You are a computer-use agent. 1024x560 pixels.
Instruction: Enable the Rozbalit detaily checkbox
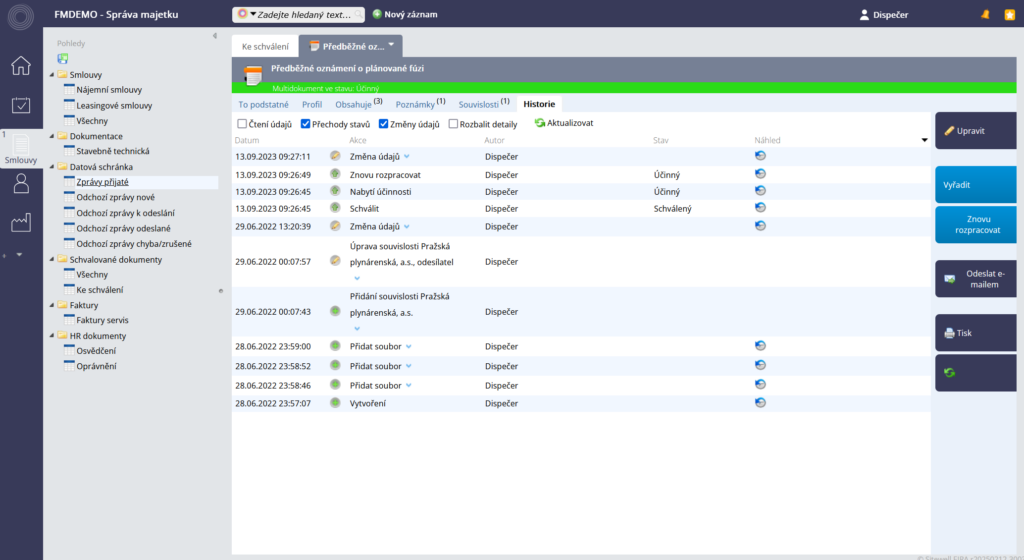coord(453,124)
